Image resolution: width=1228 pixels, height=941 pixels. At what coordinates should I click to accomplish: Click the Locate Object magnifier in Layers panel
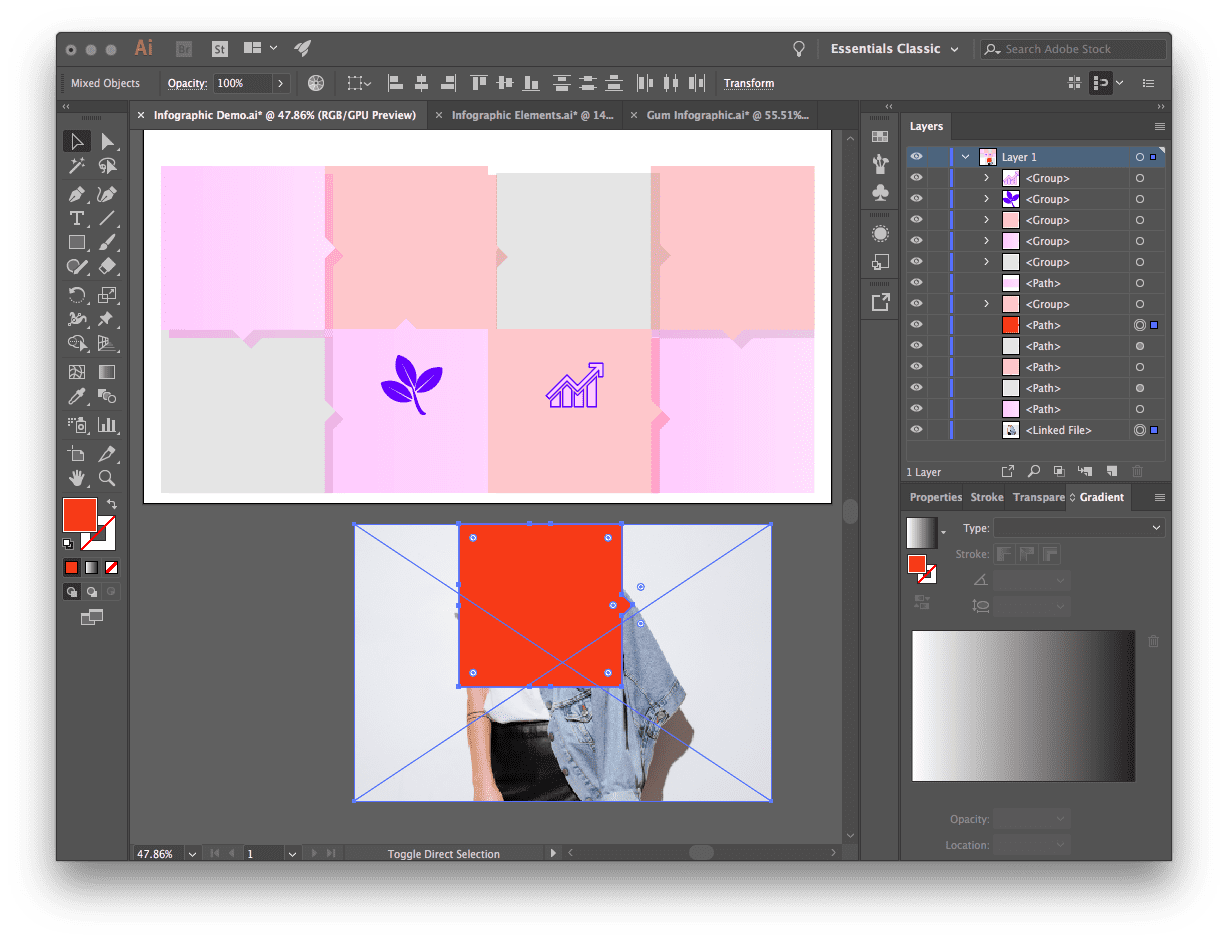[1033, 471]
